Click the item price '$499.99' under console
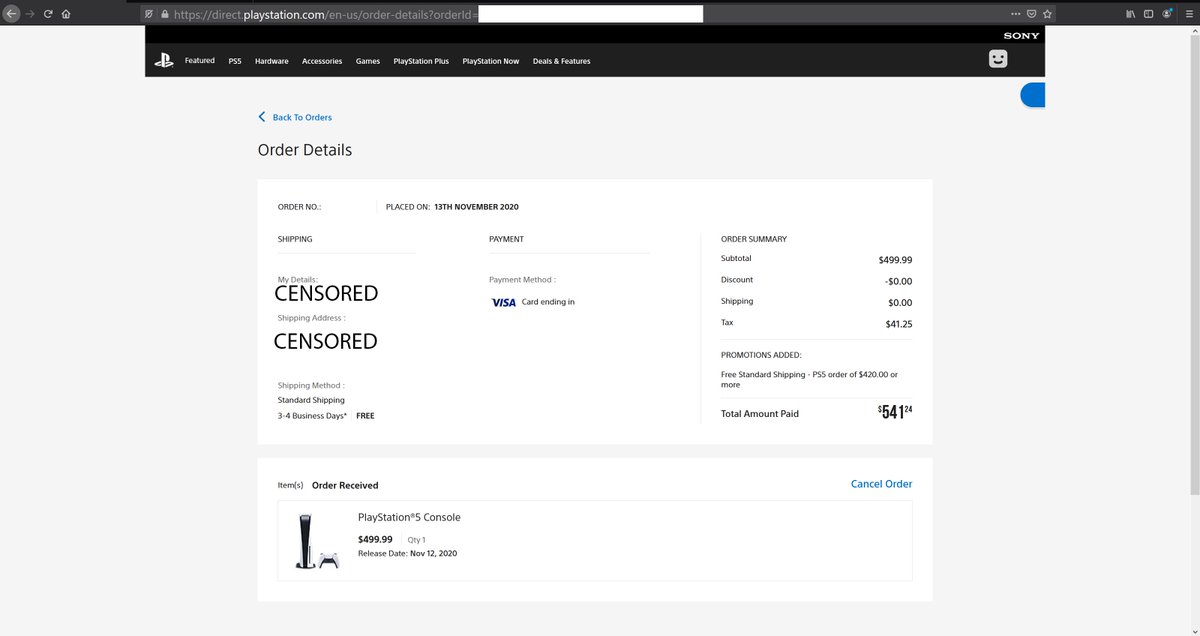 point(375,539)
